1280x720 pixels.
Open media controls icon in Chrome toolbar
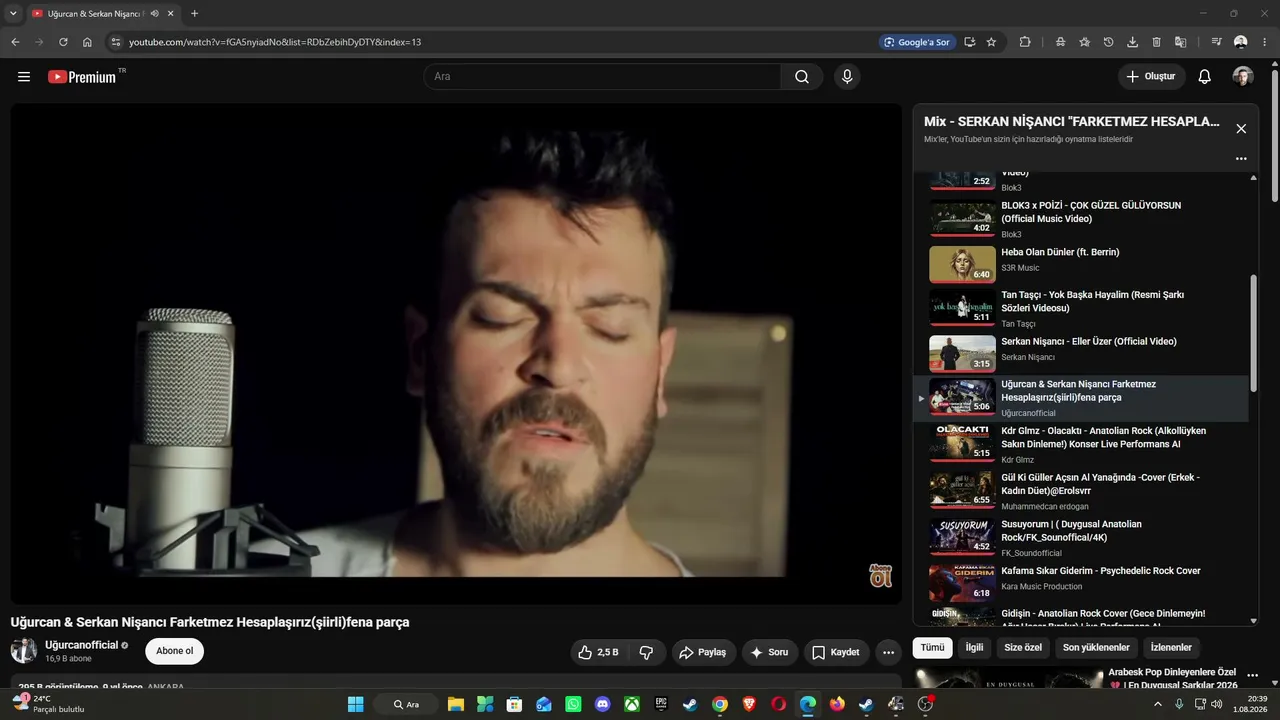tap(1216, 42)
